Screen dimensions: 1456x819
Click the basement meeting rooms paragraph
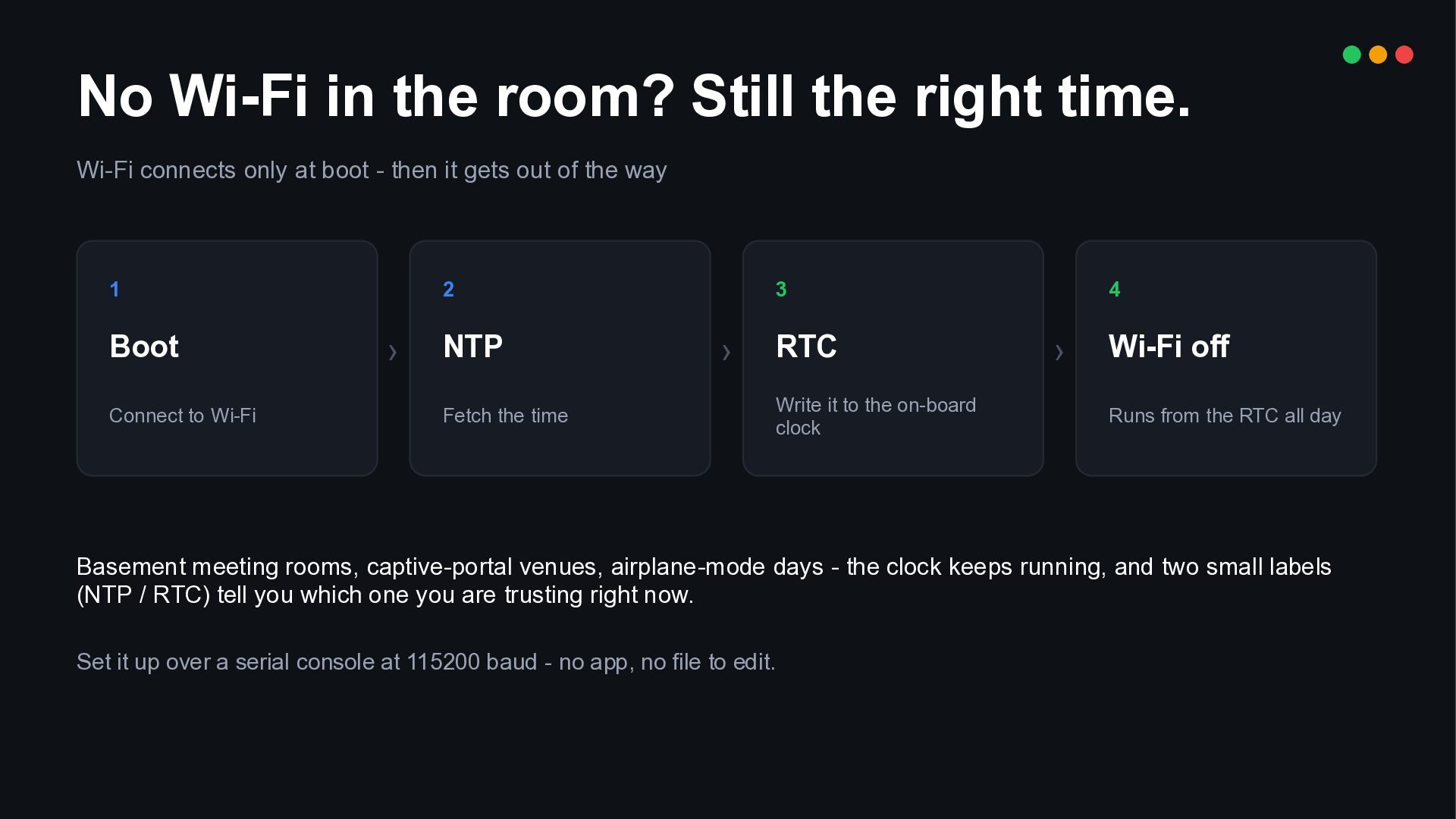pyautogui.click(x=704, y=580)
